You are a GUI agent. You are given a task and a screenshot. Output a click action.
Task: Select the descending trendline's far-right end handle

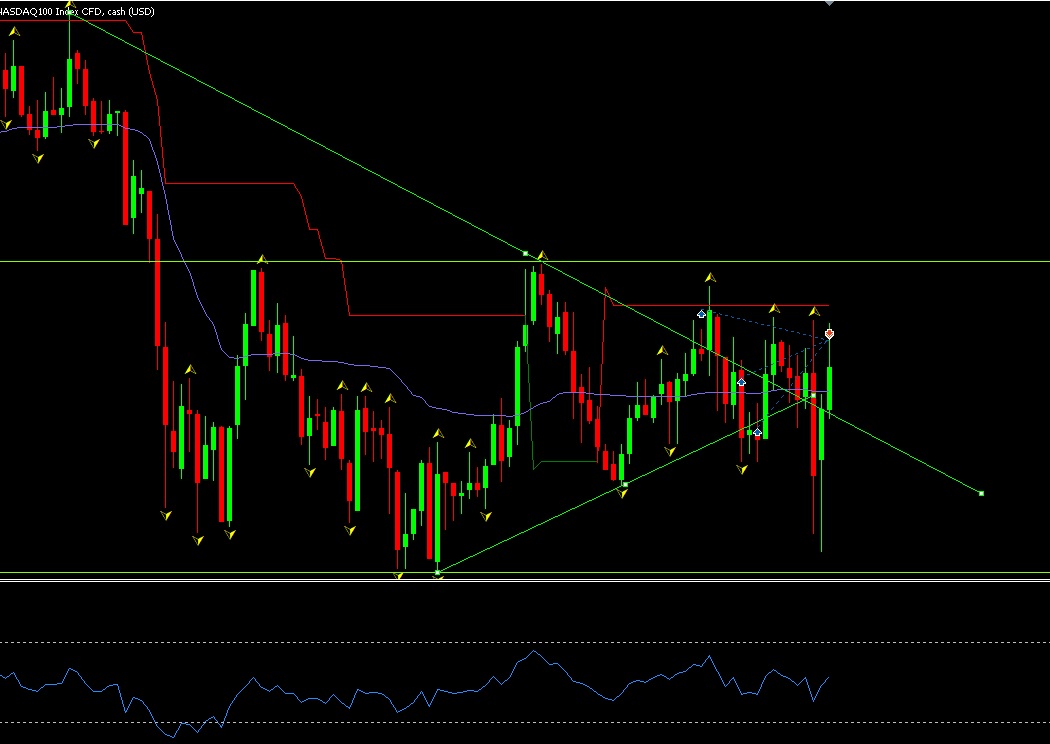tap(981, 494)
